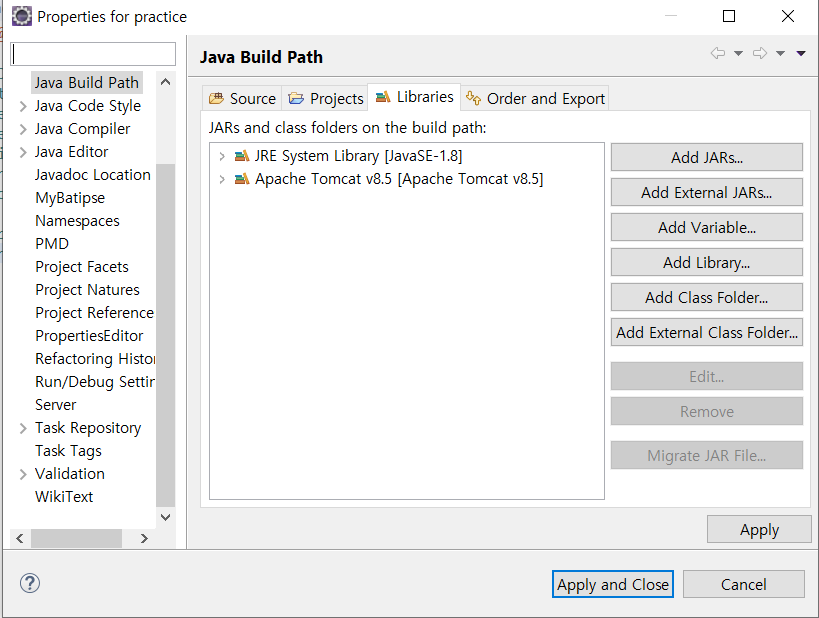Screen dimensions: 819x618
Task: Click the filter text input field
Action: 93,54
